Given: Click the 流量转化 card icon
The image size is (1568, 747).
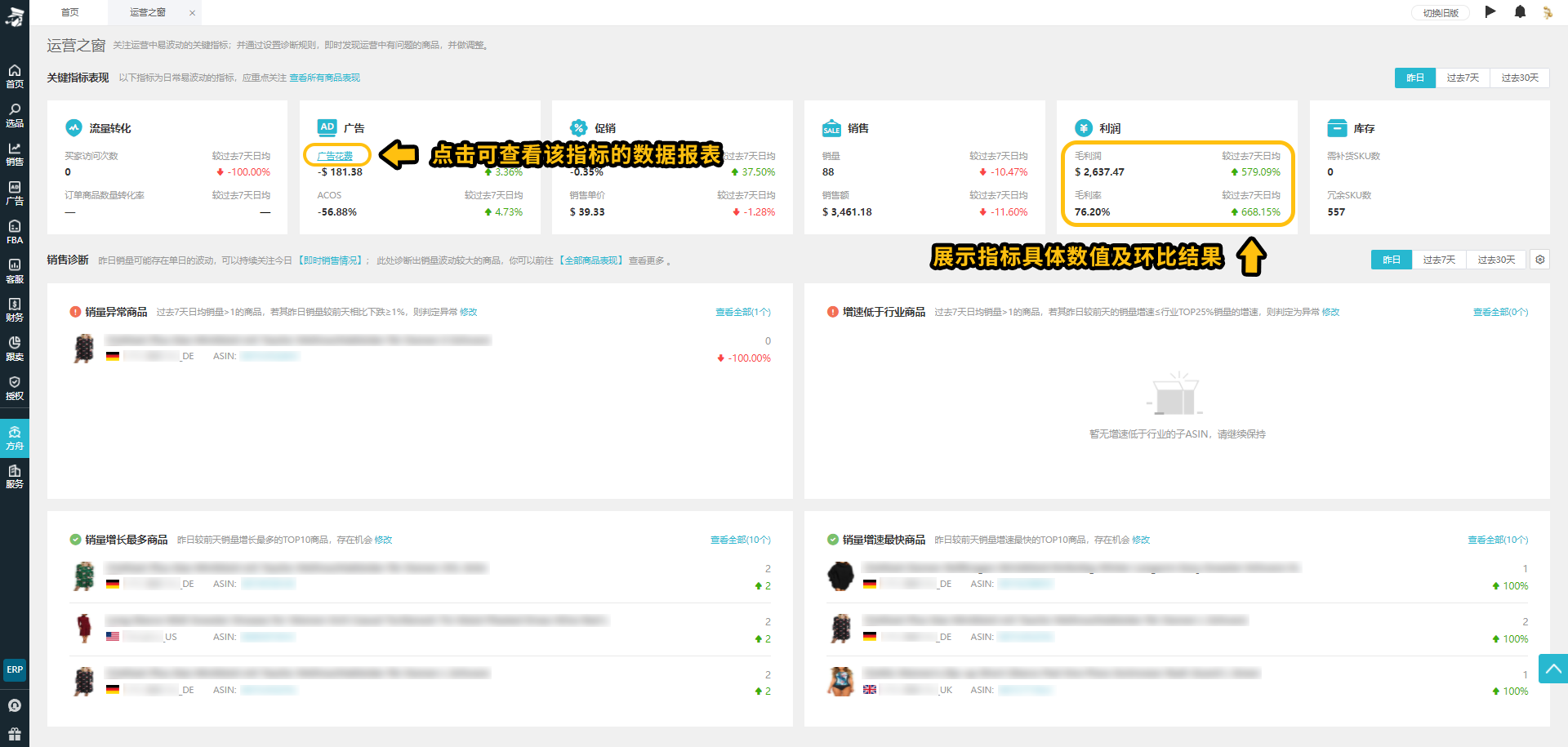Looking at the screenshot, I should pos(73,127).
